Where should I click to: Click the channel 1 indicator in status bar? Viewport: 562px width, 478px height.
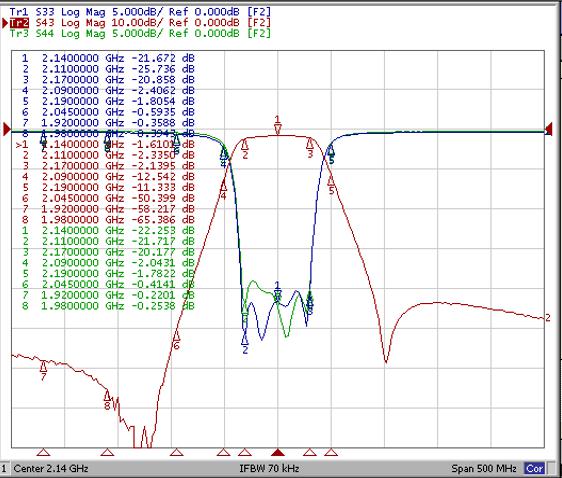click(x=4, y=468)
